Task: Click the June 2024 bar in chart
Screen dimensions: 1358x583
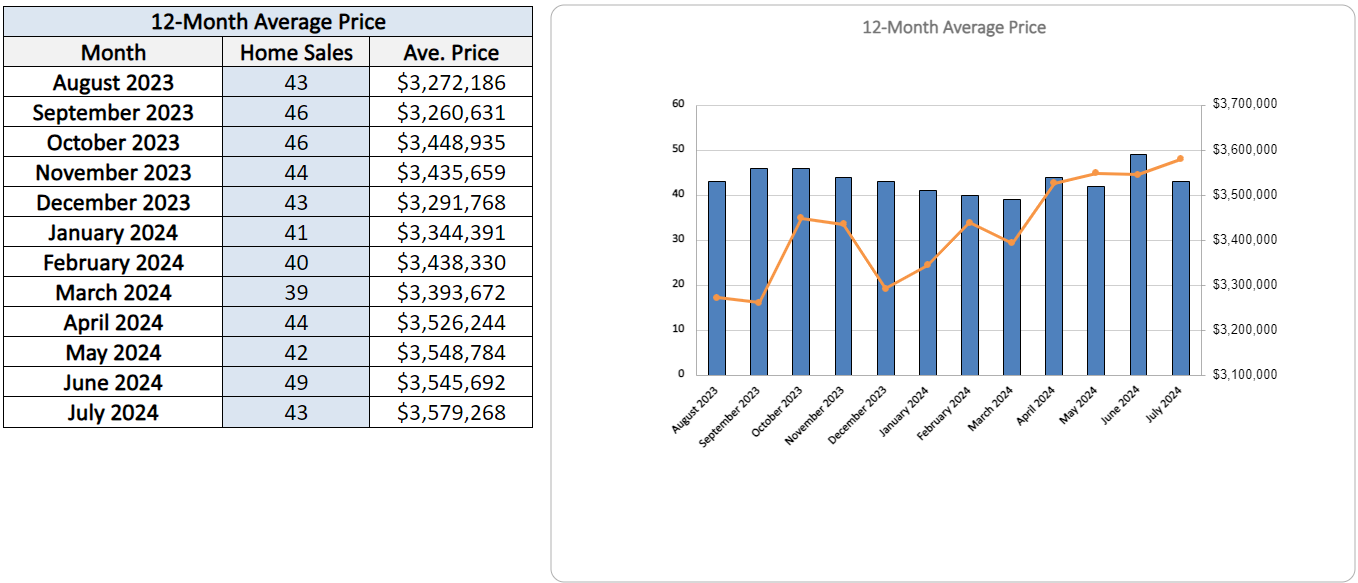Action: tap(1138, 264)
